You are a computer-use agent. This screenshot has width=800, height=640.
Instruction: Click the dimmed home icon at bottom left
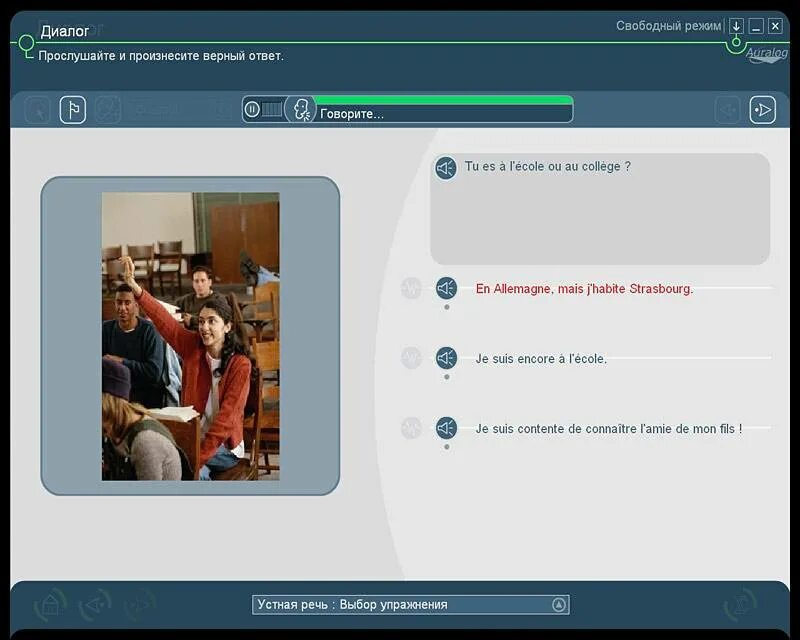point(50,605)
